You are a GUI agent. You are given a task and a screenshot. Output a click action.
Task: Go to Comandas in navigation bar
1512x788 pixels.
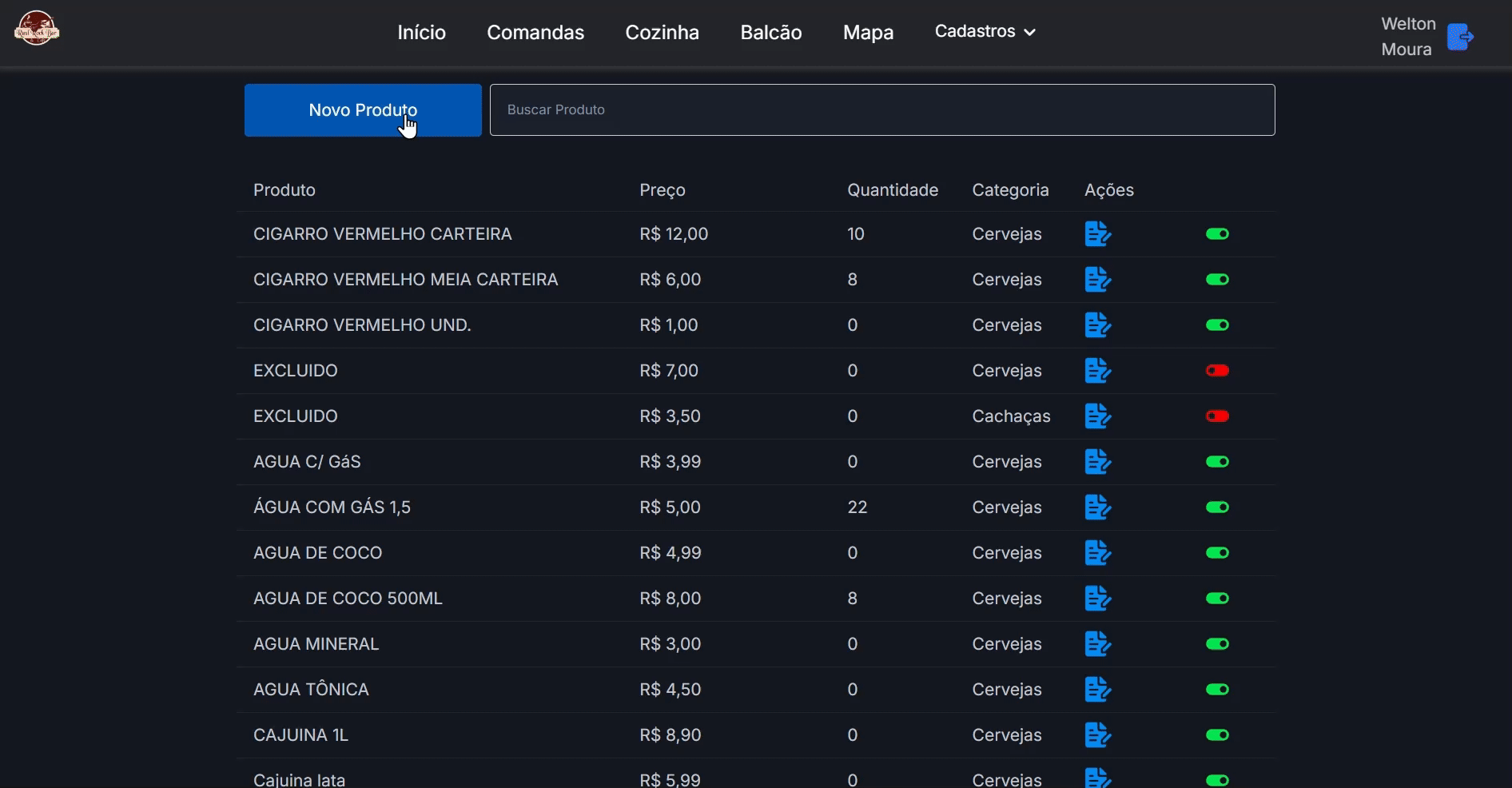coord(535,33)
